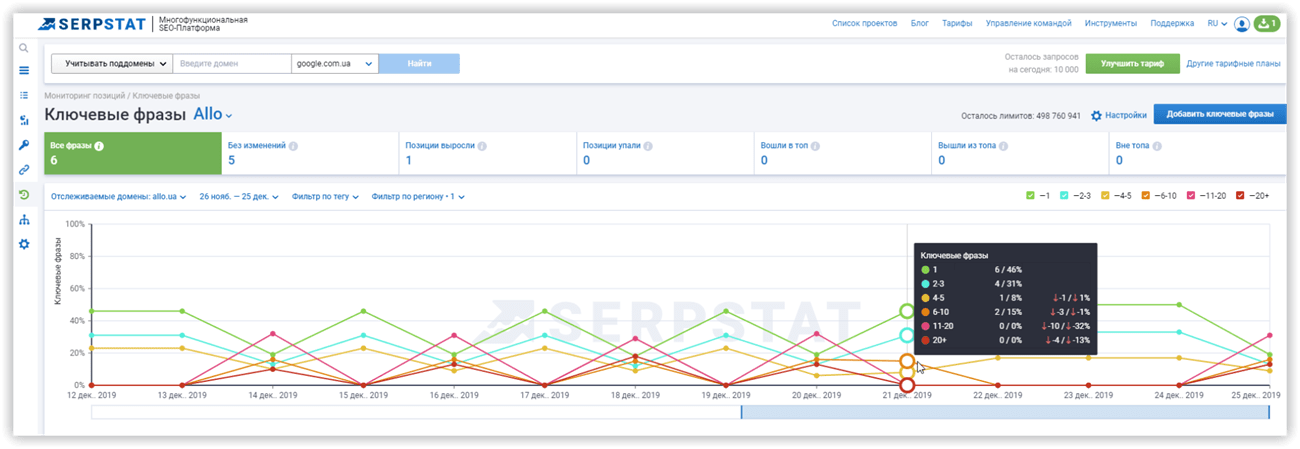Open the key icon in sidebar

pyautogui.click(x=24, y=145)
